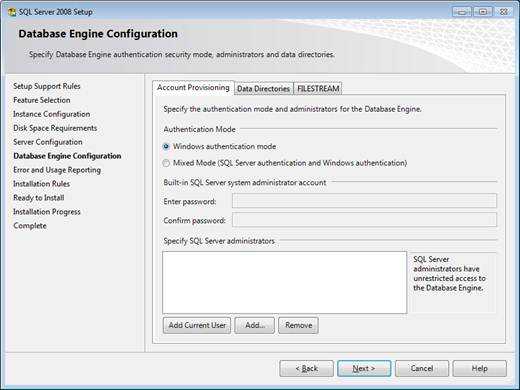Viewport: 520px width, 390px height.
Task: Click the Instance Configuration step
Action: pyautogui.click(x=52, y=114)
